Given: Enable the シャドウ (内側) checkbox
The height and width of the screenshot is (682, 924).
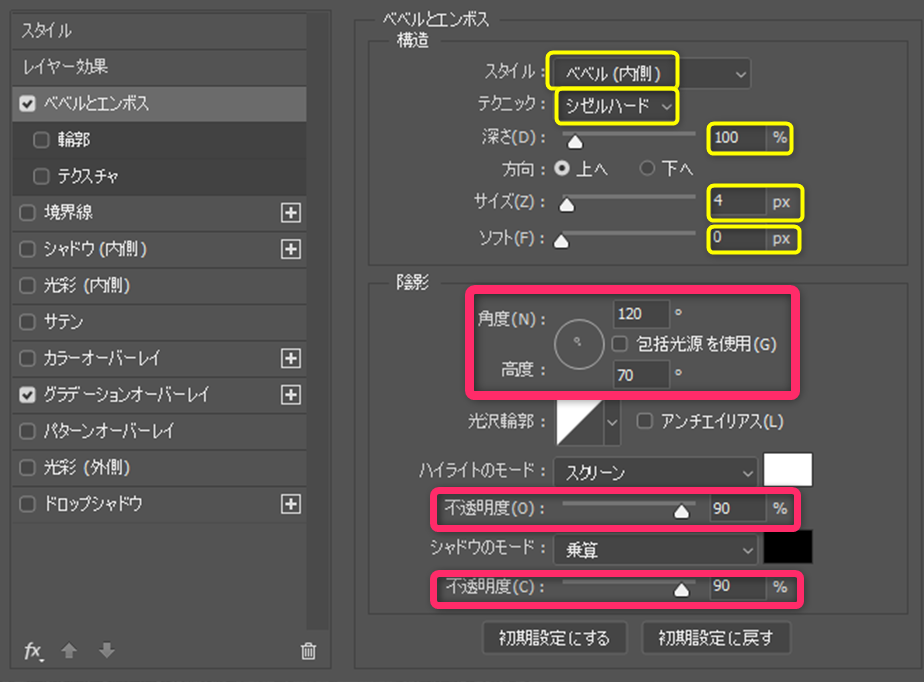Looking at the screenshot, I should click(x=27, y=249).
